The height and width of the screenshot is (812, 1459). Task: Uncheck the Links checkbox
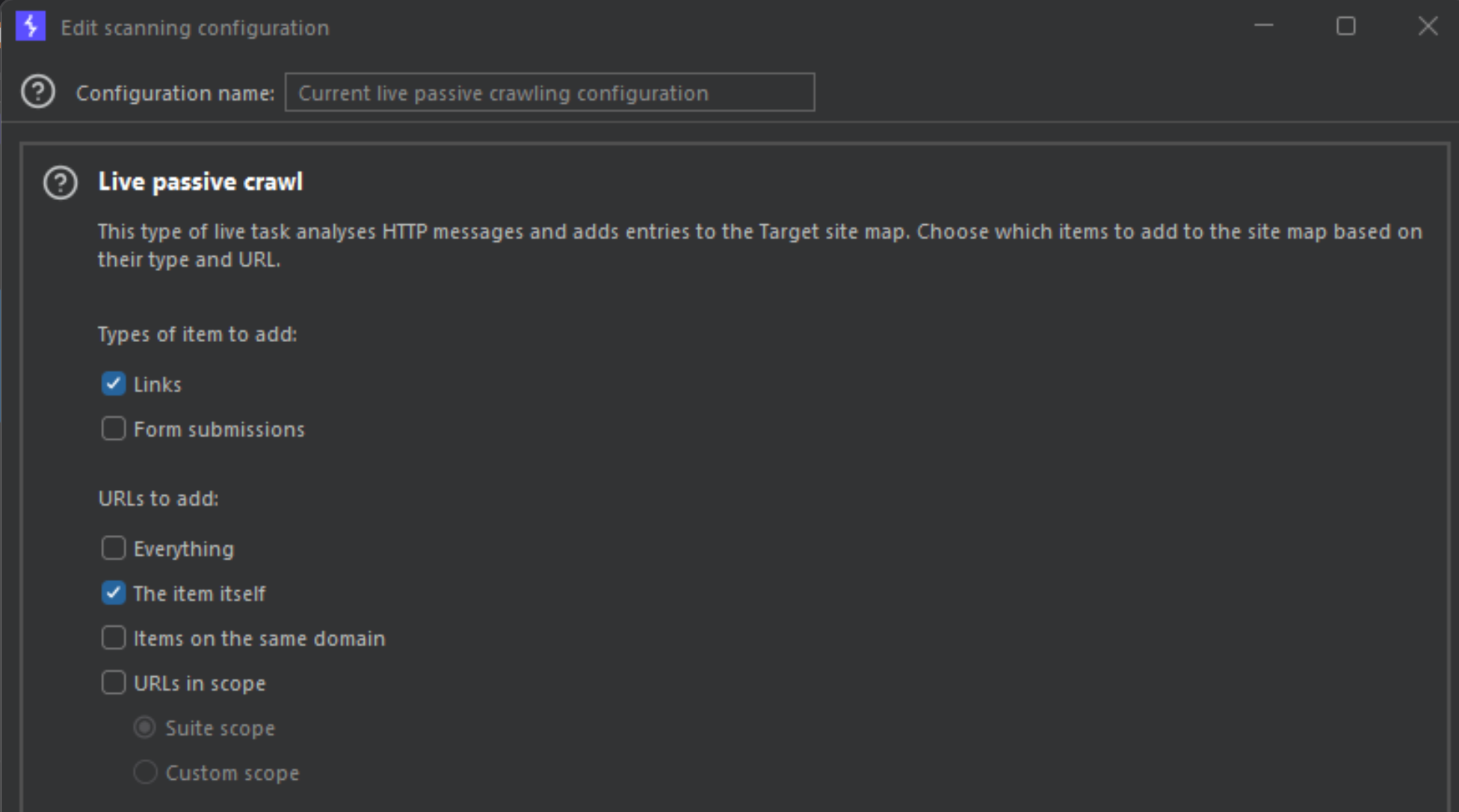coord(114,384)
